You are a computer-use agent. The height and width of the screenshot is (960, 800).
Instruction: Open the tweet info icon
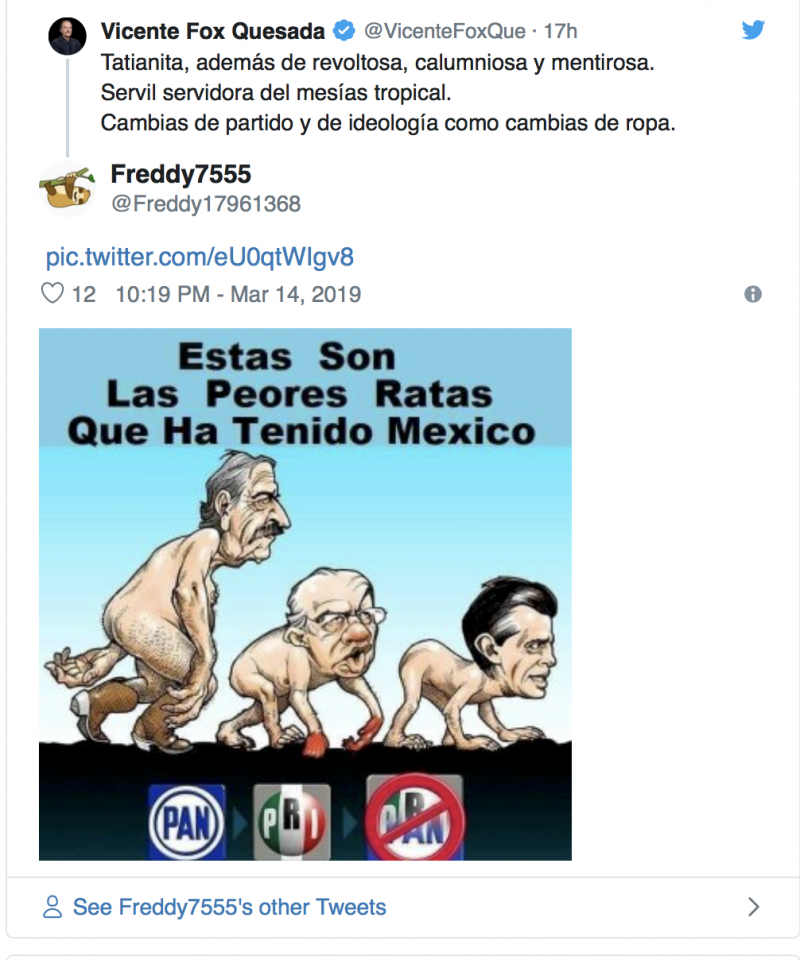point(753,294)
